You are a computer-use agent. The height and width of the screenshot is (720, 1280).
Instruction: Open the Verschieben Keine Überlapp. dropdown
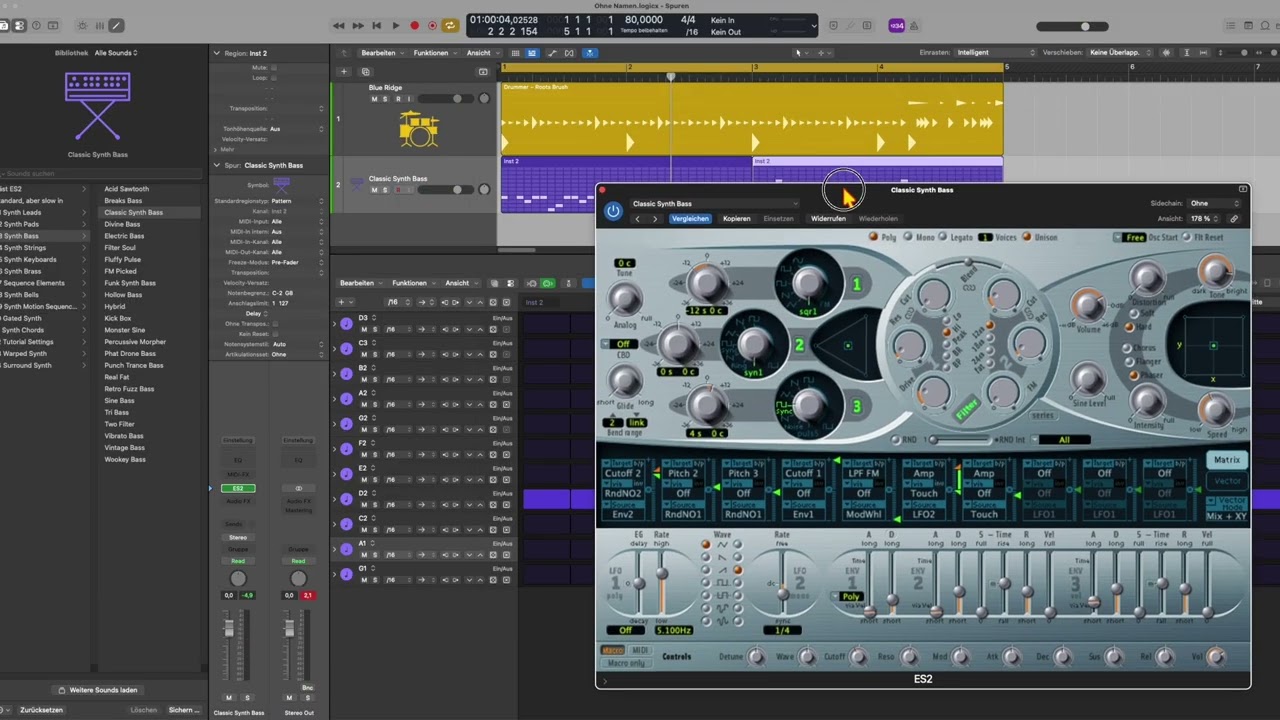click(1121, 52)
